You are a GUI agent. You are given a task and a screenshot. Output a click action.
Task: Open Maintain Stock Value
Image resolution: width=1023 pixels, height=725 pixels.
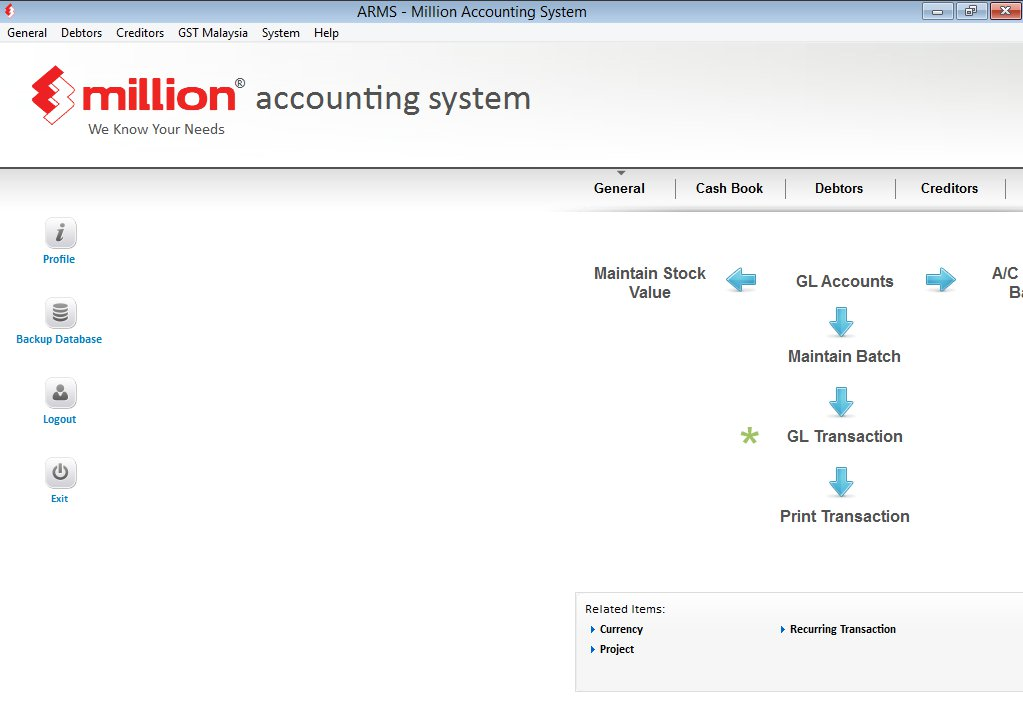tap(650, 283)
